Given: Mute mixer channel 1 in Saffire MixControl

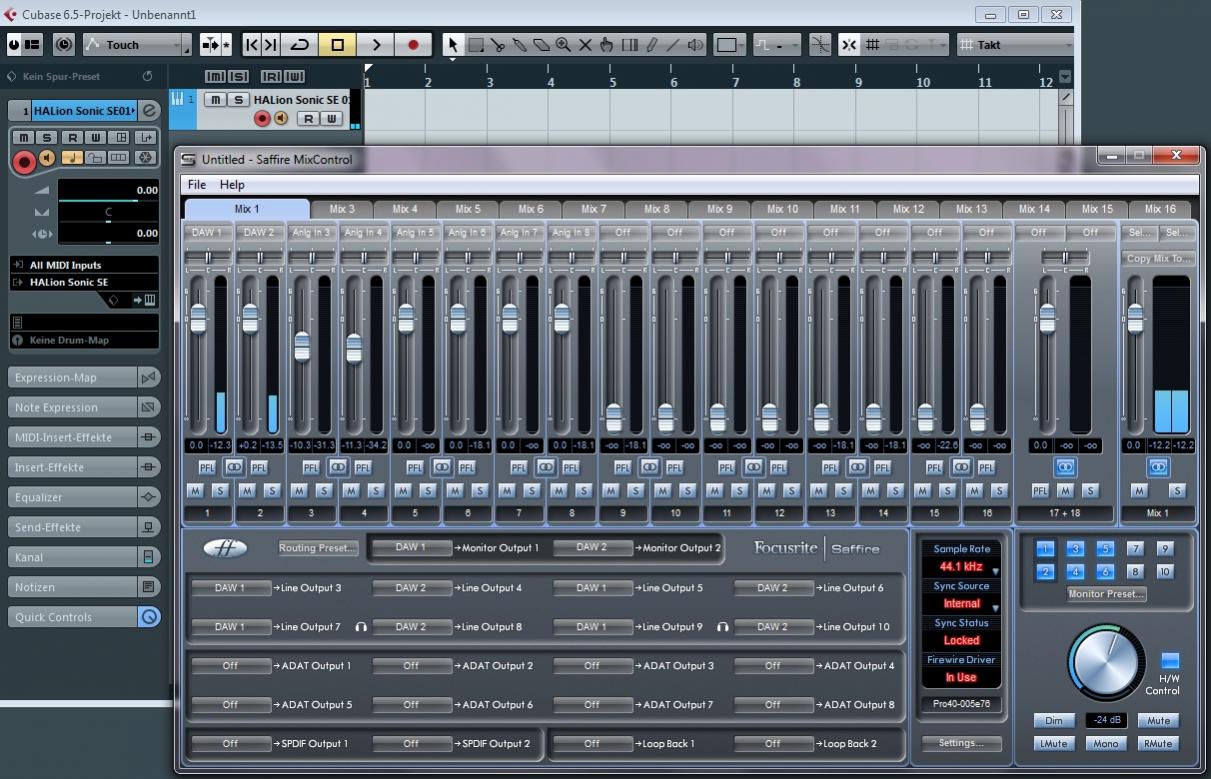Looking at the screenshot, I should (x=195, y=490).
